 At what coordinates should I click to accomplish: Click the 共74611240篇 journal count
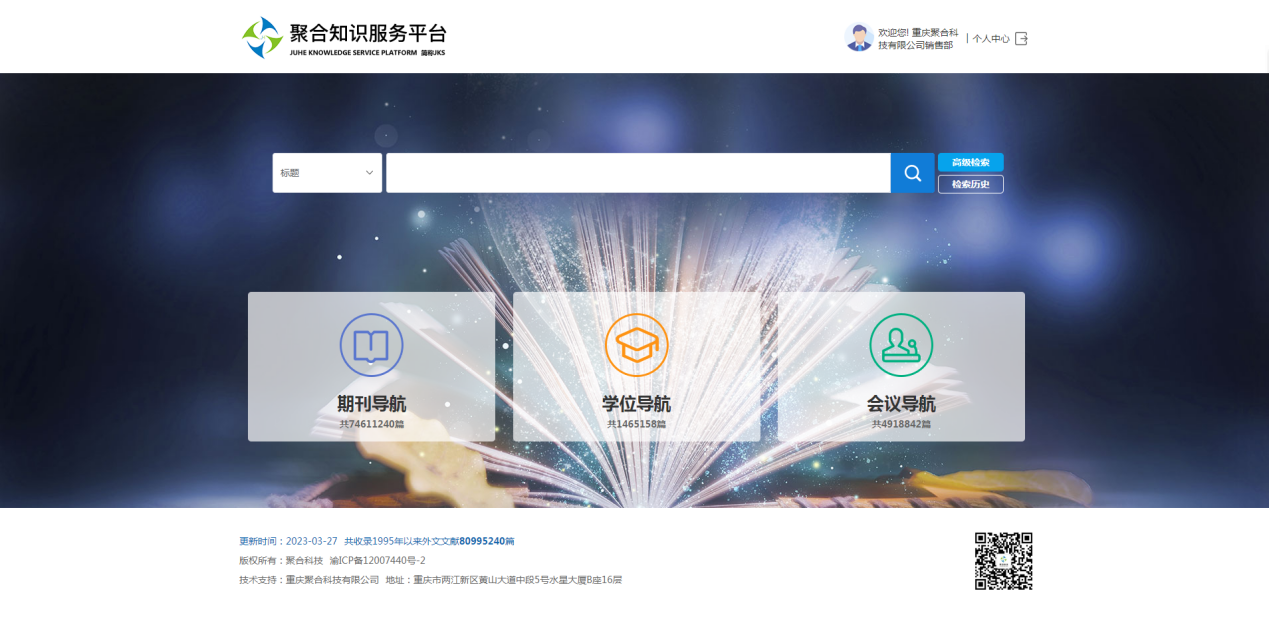pyautogui.click(x=371, y=424)
